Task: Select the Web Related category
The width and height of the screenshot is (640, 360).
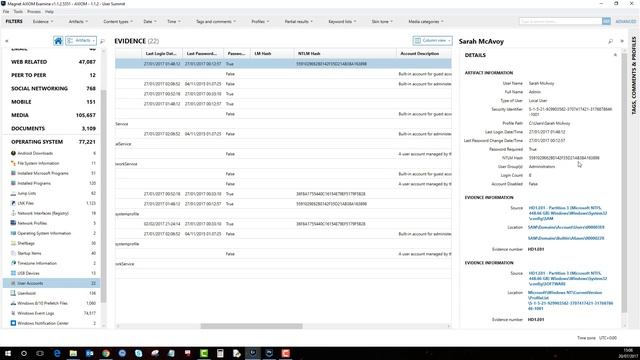Action: click(53, 62)
